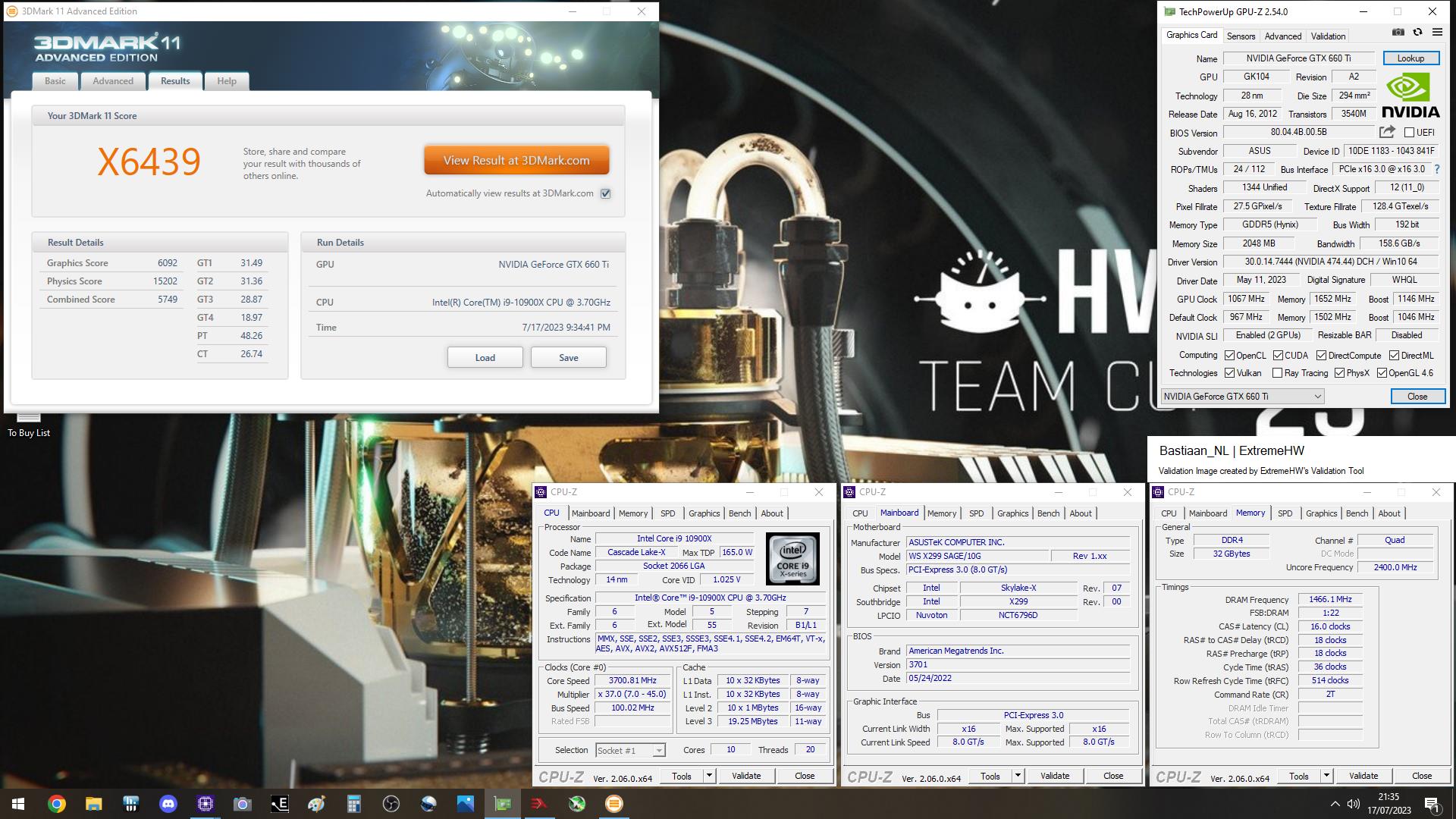1456x819 pixels.
Task: Take a GPU-Z screenshot with camera icon
Action: point(1398,33)
